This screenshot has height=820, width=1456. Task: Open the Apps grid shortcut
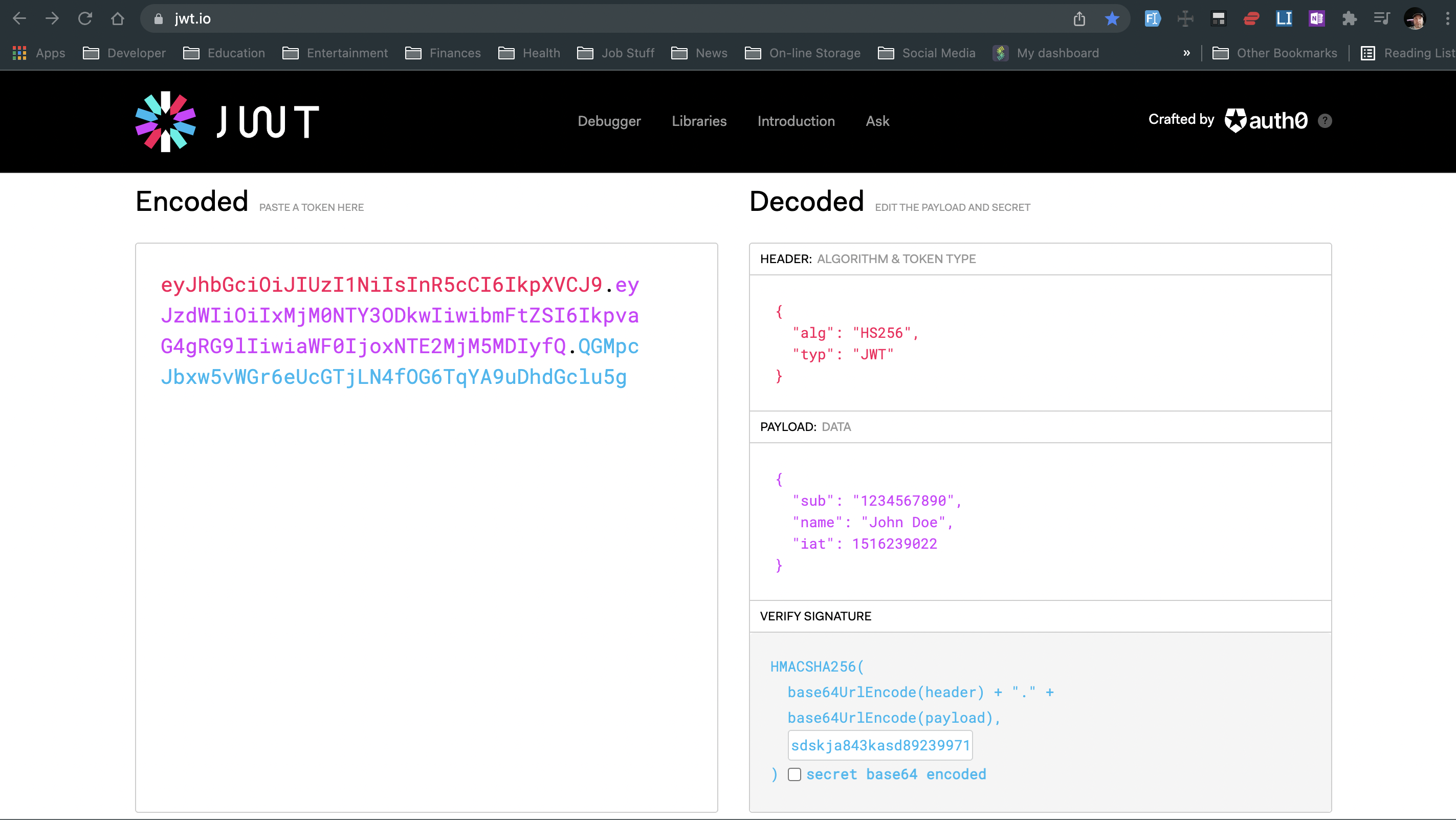coord(19,53)
